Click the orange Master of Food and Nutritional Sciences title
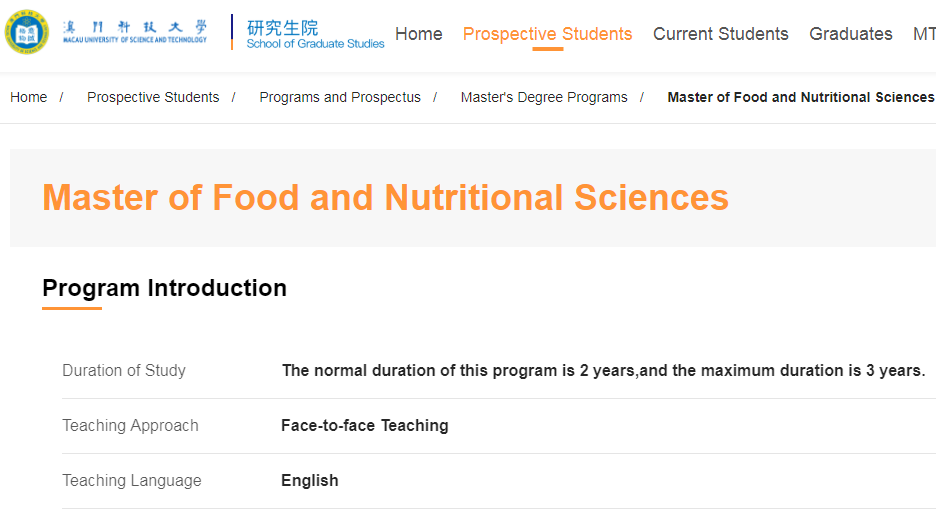Image resolution: width=936 pixels, height=512 pixels. (386, 198)
